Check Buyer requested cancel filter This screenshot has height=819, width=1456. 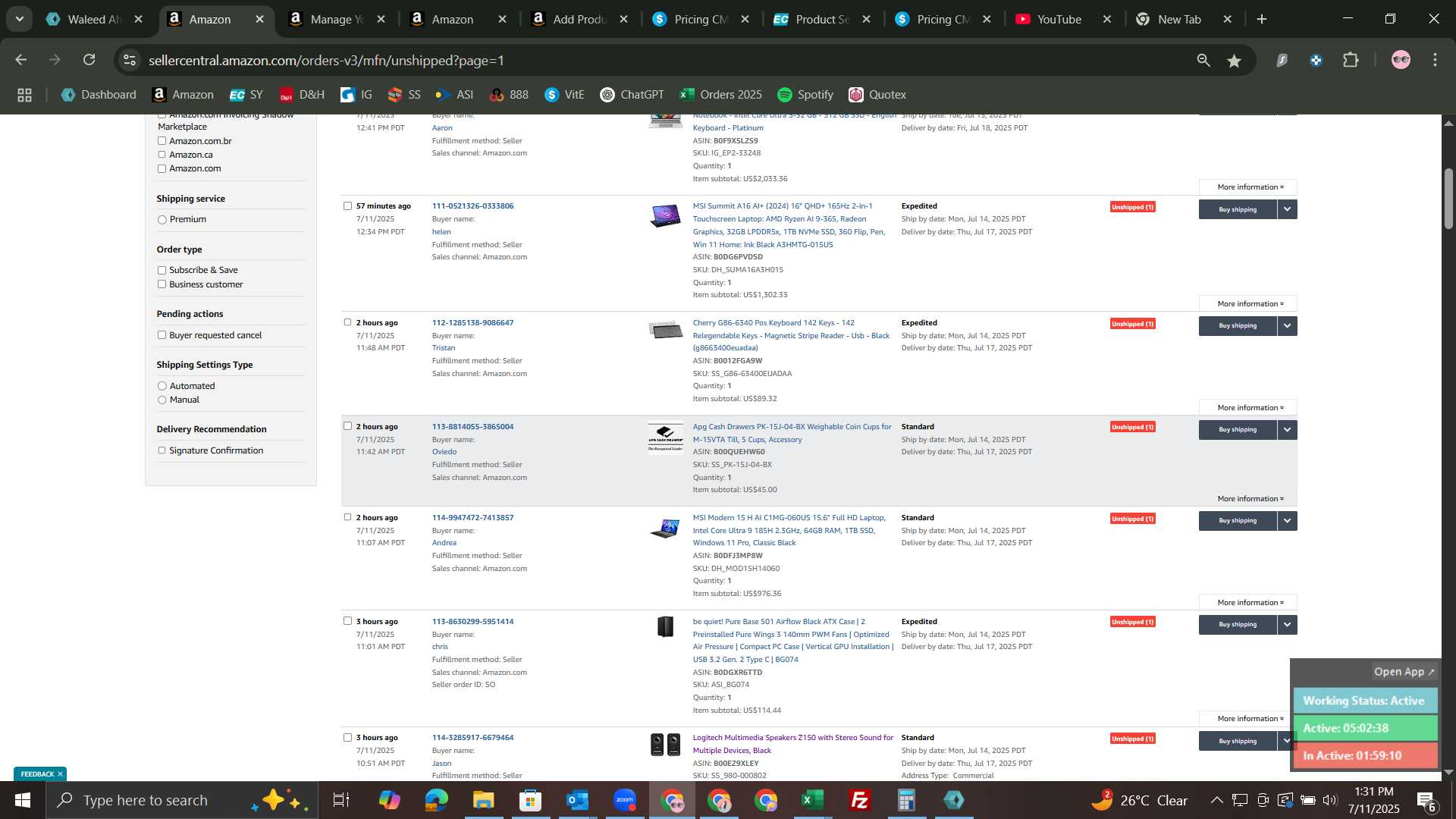pyautogui.click(x=162, y=335)
